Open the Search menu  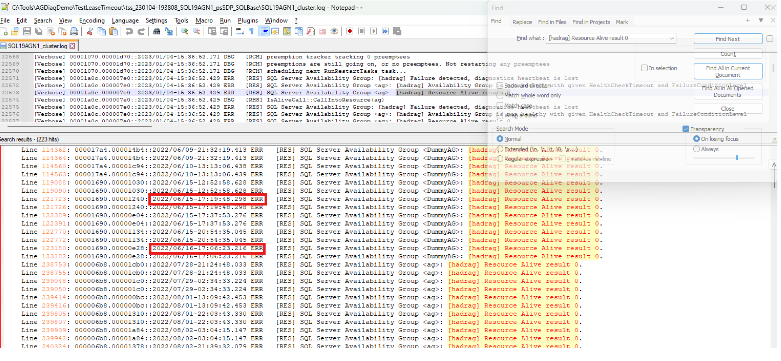(x=43, y=20)
